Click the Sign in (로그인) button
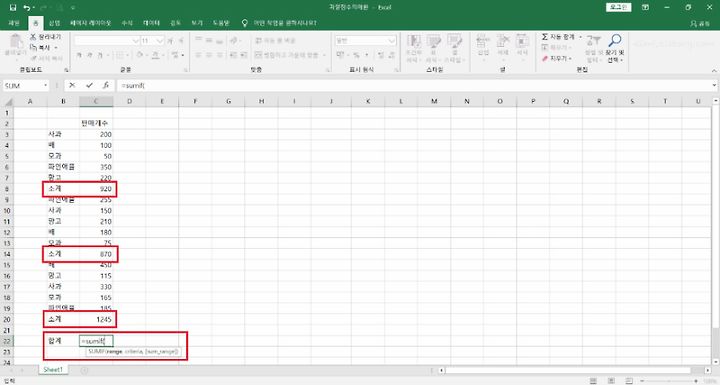 619,7
